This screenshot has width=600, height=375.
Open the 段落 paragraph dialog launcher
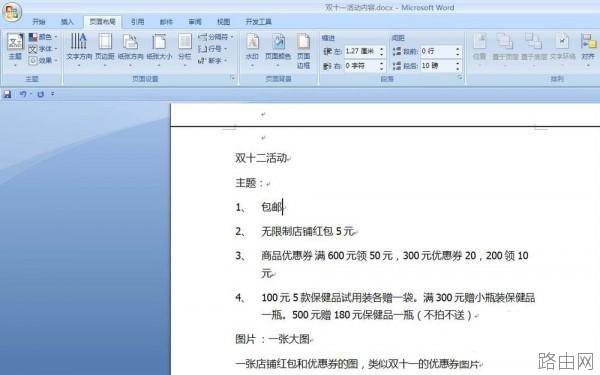pyautogui.click(x=460, y=78)
